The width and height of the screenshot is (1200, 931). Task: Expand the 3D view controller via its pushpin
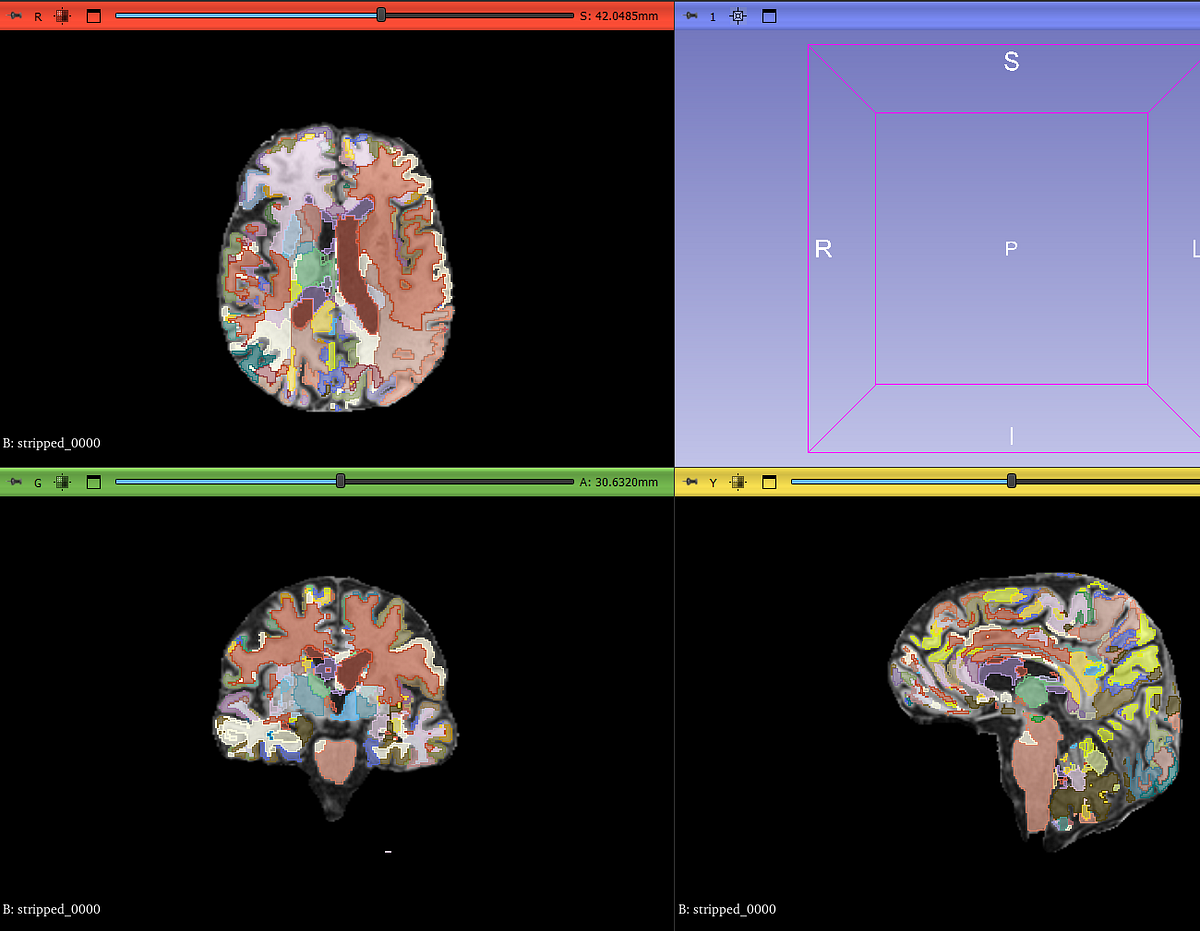click(689, 16)
